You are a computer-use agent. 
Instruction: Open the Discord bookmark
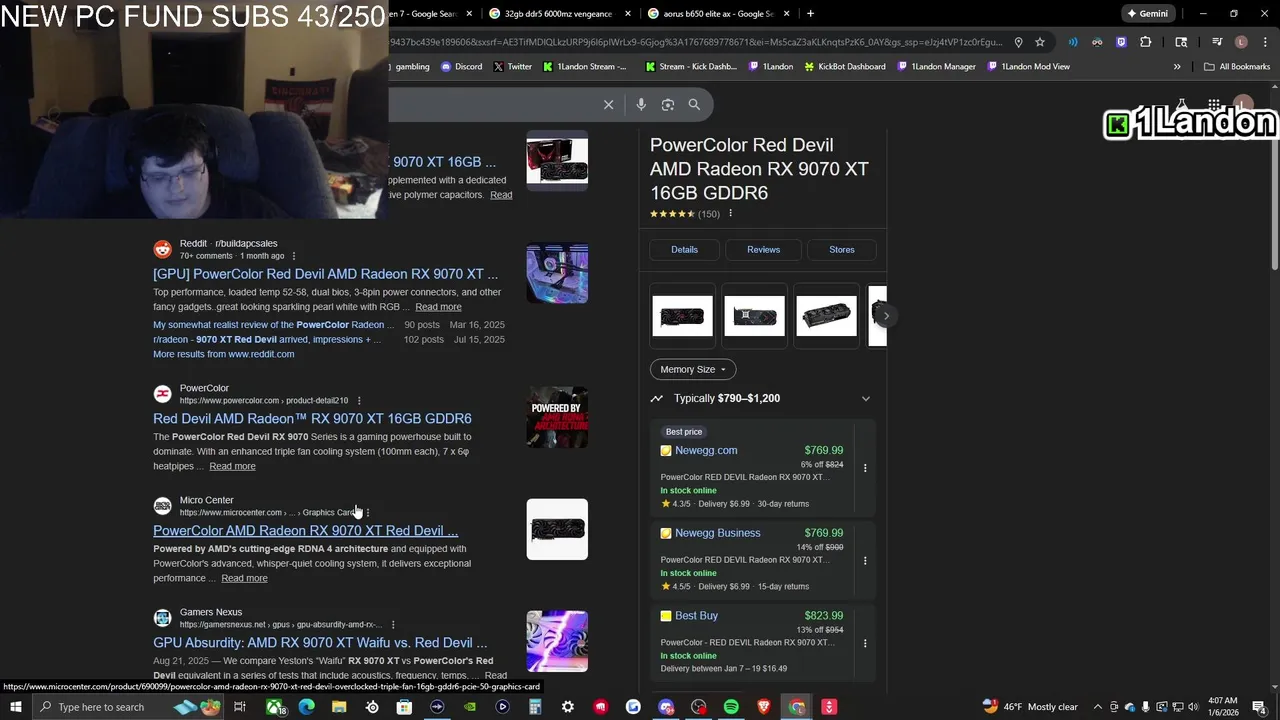point(461,67)
